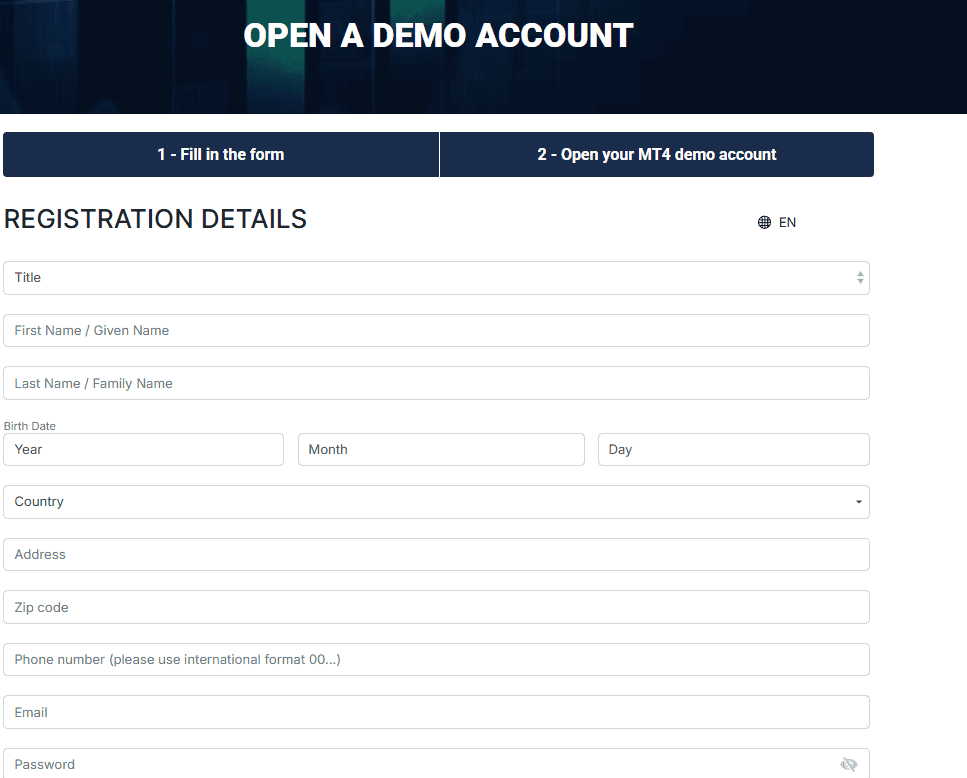
Task: Open the Title dropdown
Action: (x=436, y=277)
